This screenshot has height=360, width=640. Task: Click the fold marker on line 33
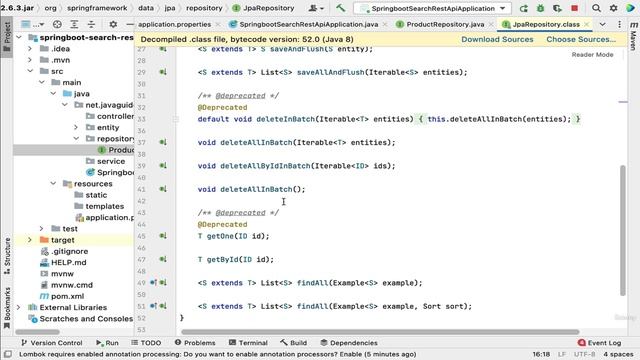point(176,119)
